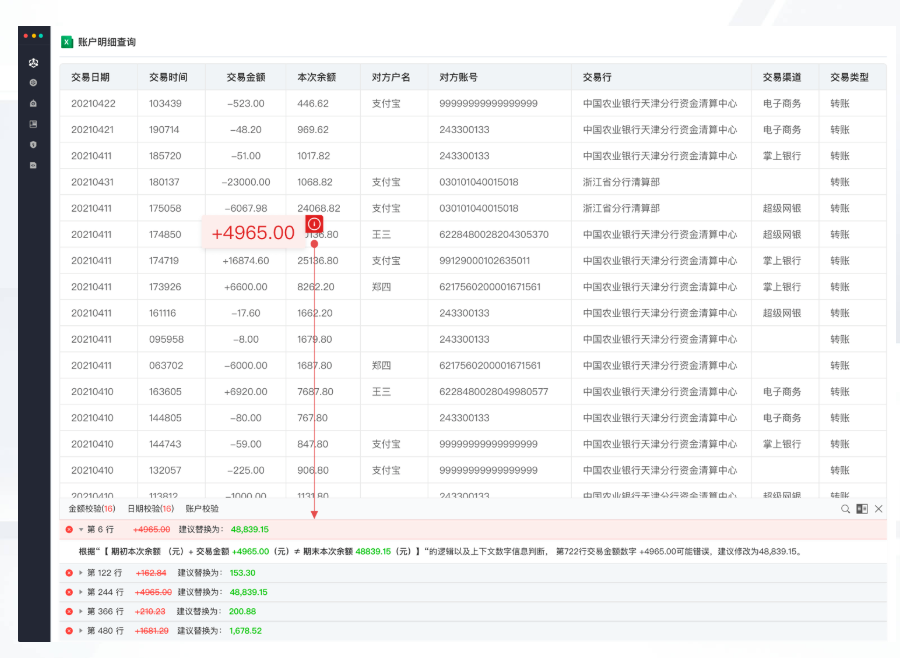Click the balance cell 1068.82
The height and width of the screenshot is (658, 900).
click(315, 182)
